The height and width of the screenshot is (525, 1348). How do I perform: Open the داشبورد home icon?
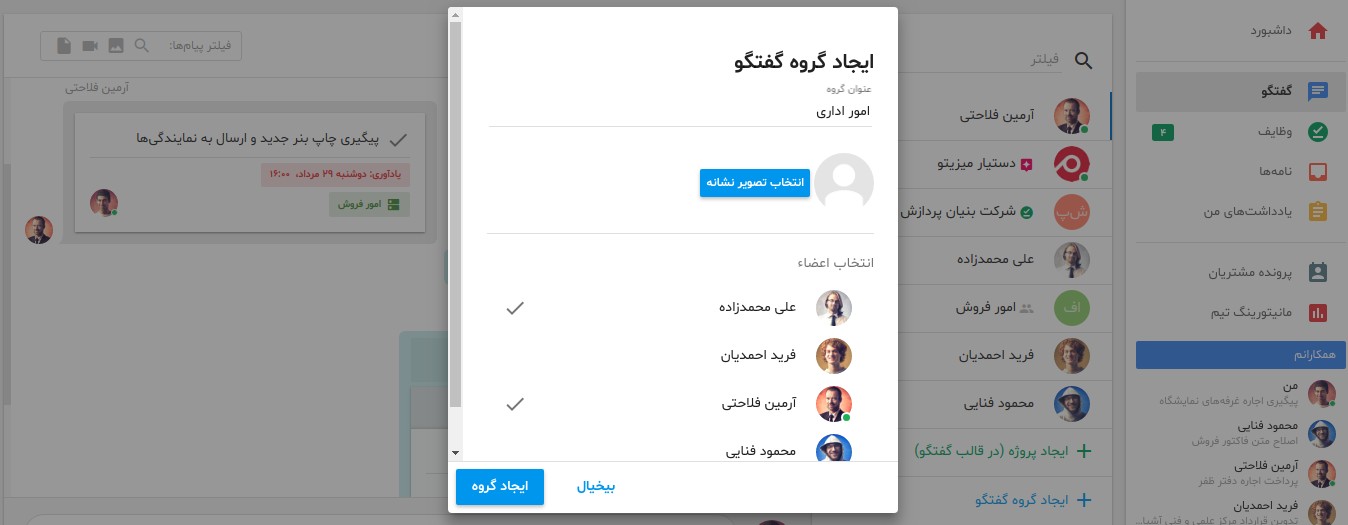tap(1318, 31)
